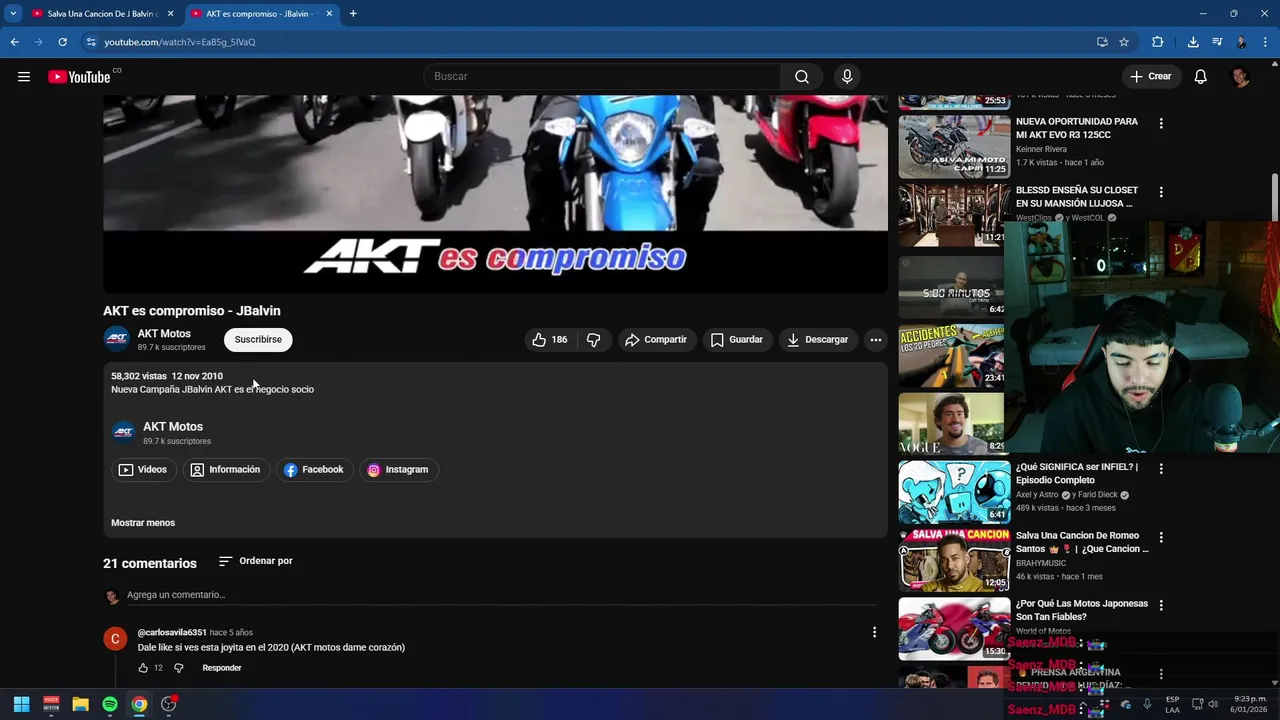
Task: Like the video with 186 likes
Action: [549, 340]
